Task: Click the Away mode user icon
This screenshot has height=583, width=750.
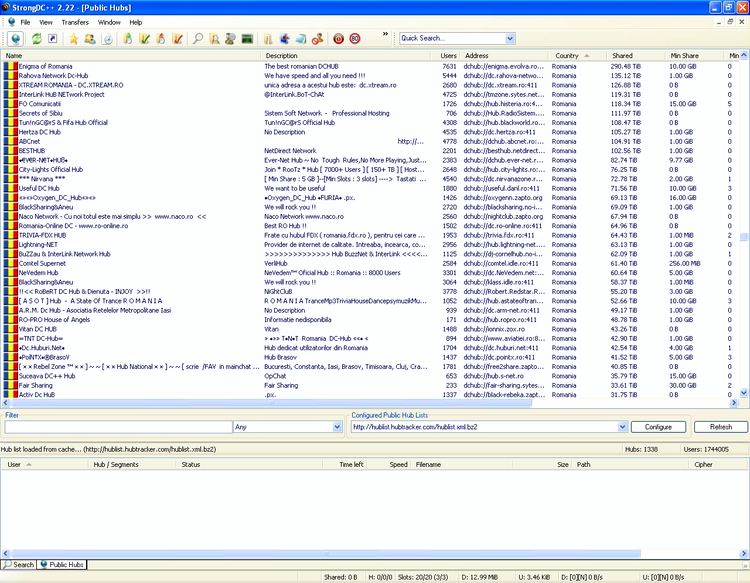Action: [x=317, y=39]
